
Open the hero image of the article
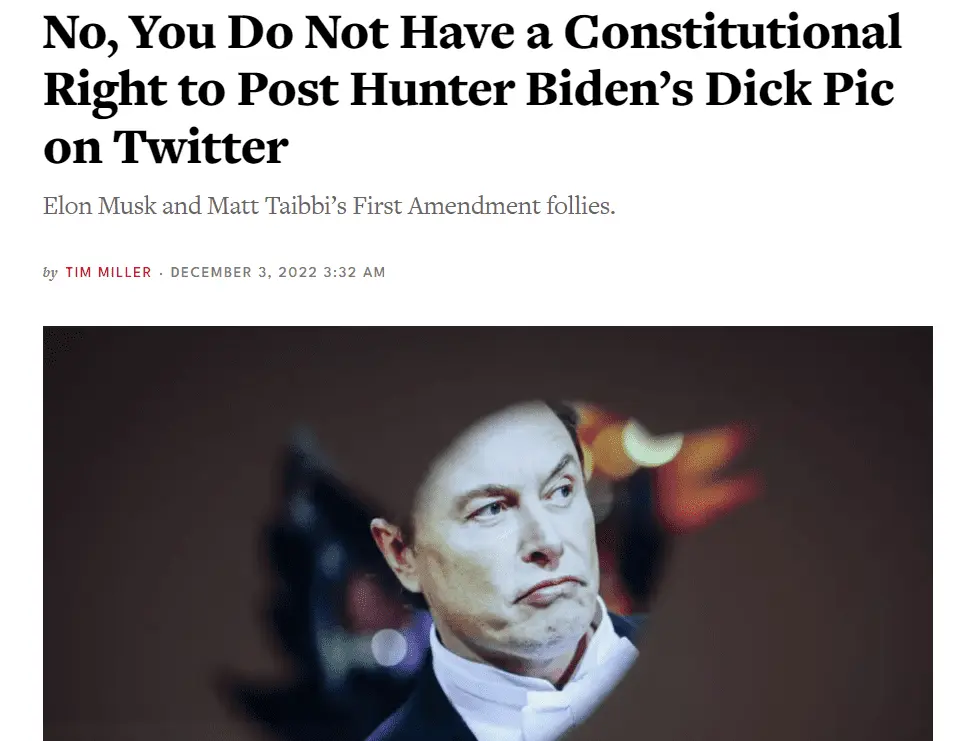tap(488, 533)
